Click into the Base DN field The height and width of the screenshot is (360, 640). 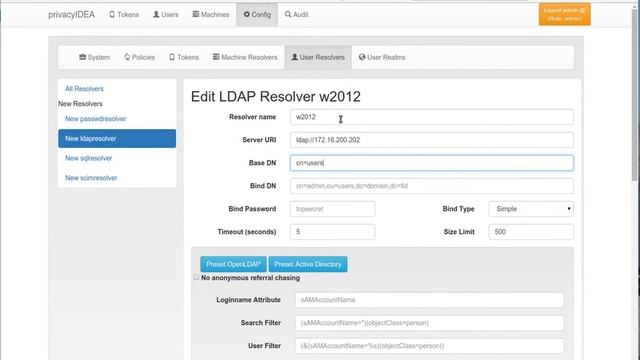click(432, 163)
